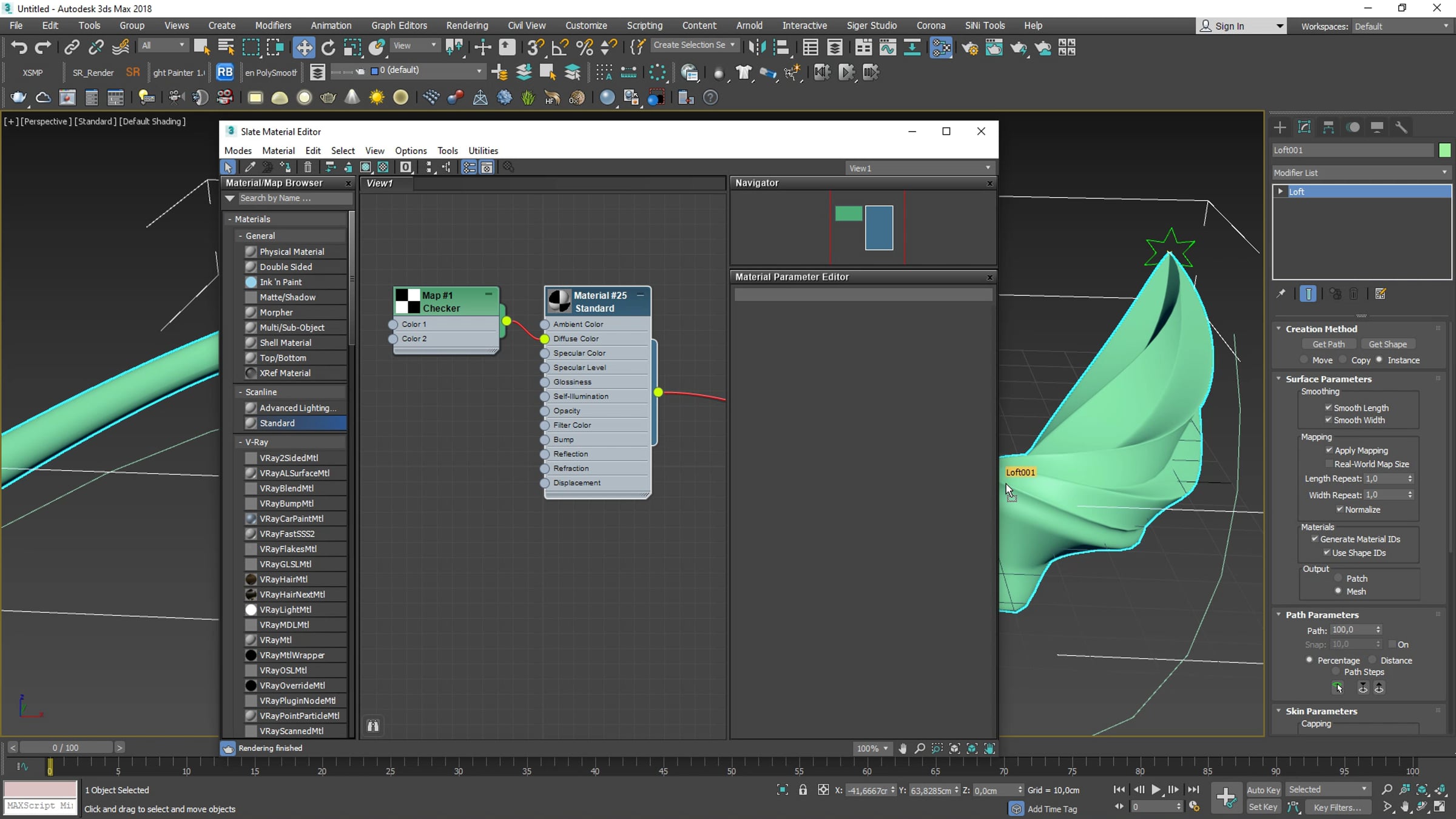Click the Path value spinner arrows
This screenshot has width=1456, height=819.
click(x=1378, y=630)
